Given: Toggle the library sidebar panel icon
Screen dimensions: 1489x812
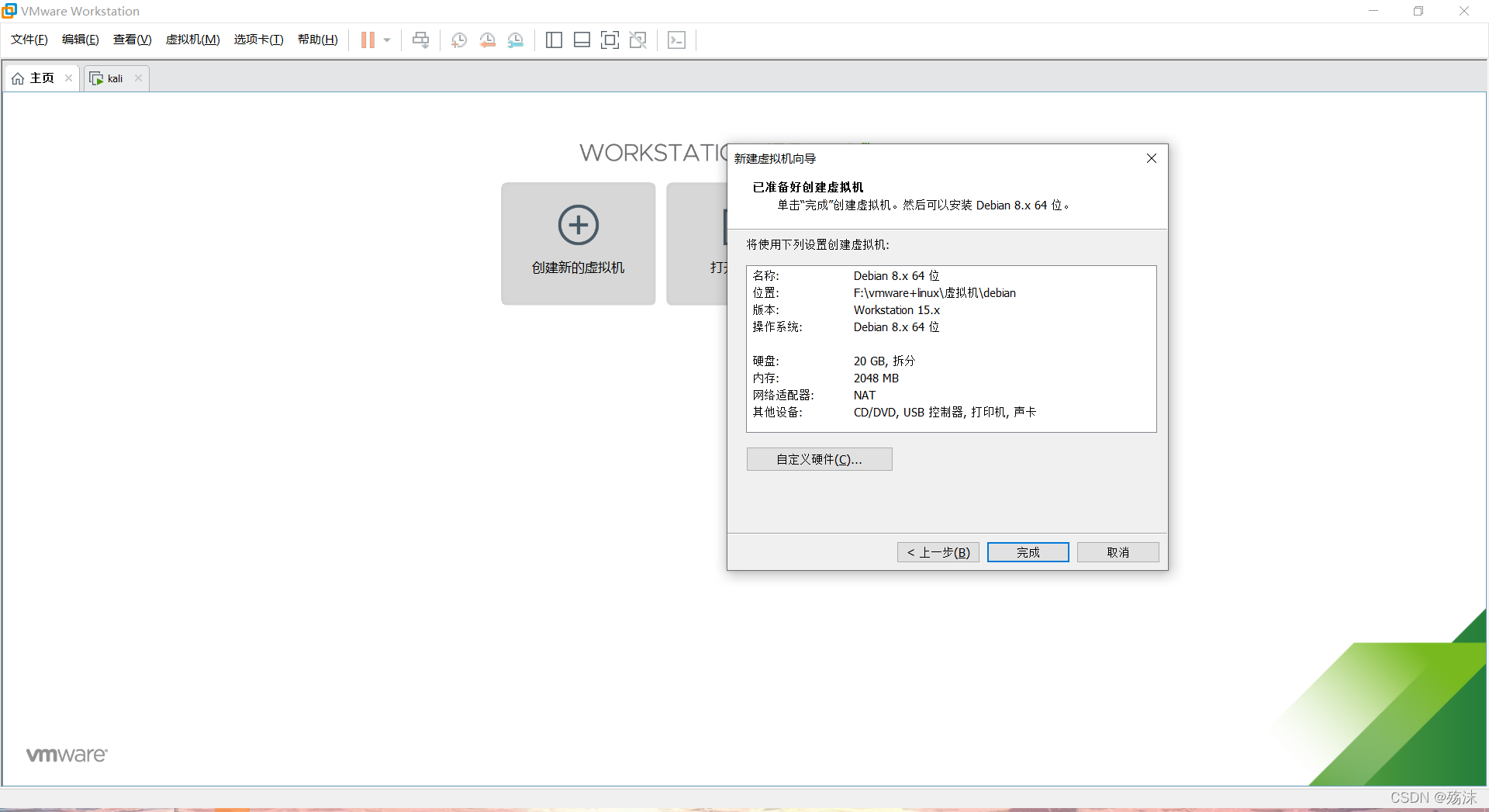Looking at the screenshot, I should click(554, 40).
